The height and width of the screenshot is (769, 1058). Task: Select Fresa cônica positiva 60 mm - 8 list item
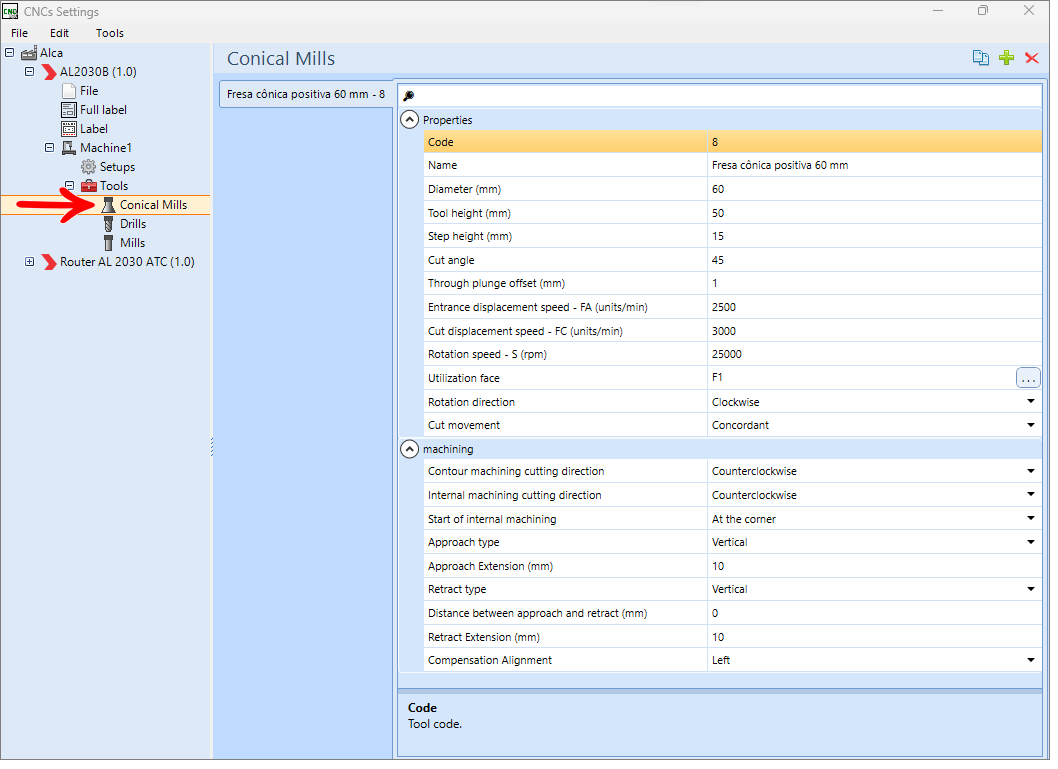tap(308, 95)
